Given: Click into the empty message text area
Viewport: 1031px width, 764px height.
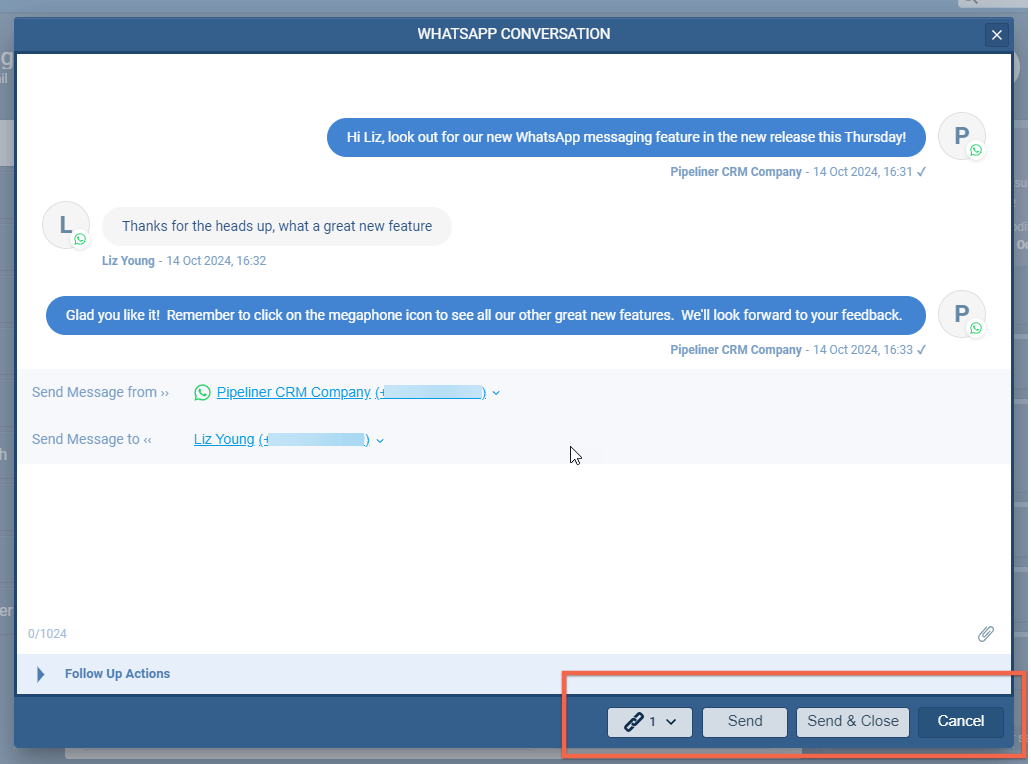Looking at the screenshot, I should (513, 542).
